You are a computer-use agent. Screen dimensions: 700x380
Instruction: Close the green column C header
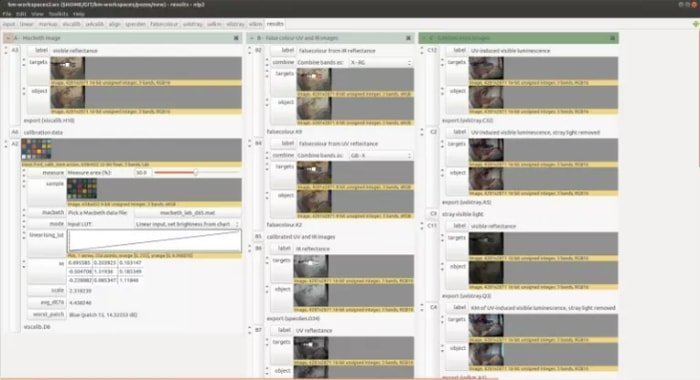tap(612, 38)
